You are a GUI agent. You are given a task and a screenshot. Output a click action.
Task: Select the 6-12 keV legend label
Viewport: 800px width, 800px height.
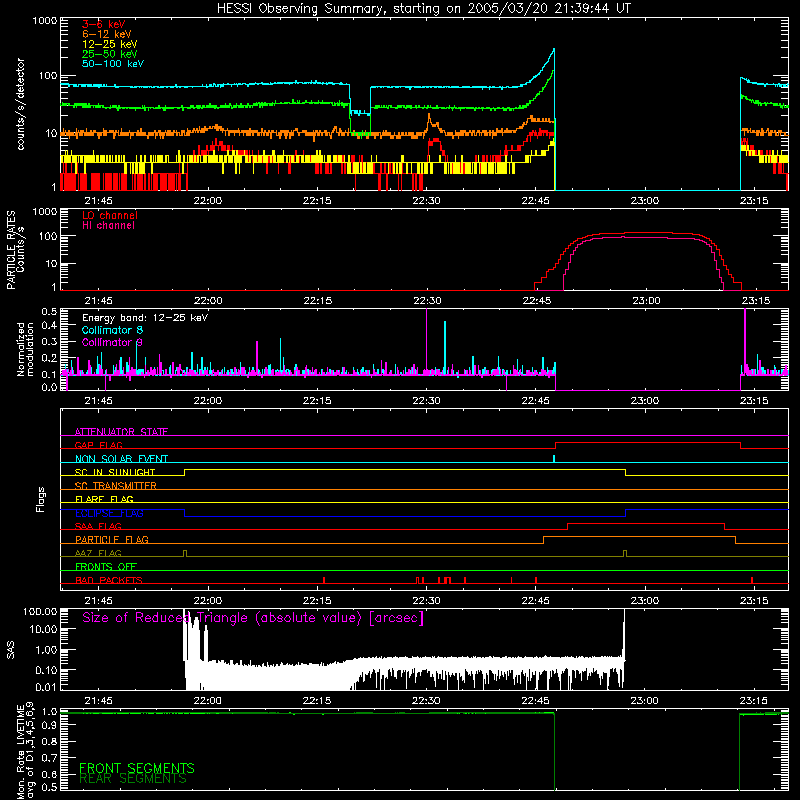coord(106,34)
